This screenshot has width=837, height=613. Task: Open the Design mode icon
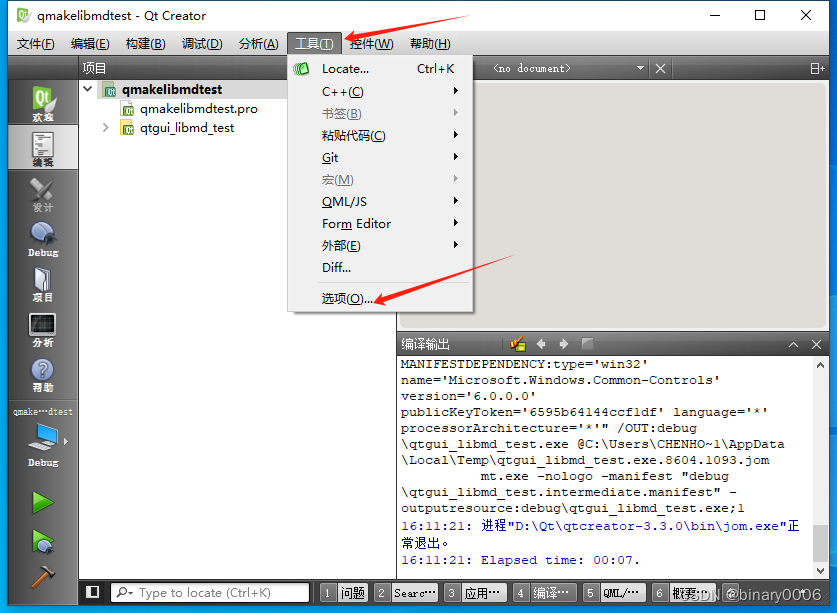(43, 193)
